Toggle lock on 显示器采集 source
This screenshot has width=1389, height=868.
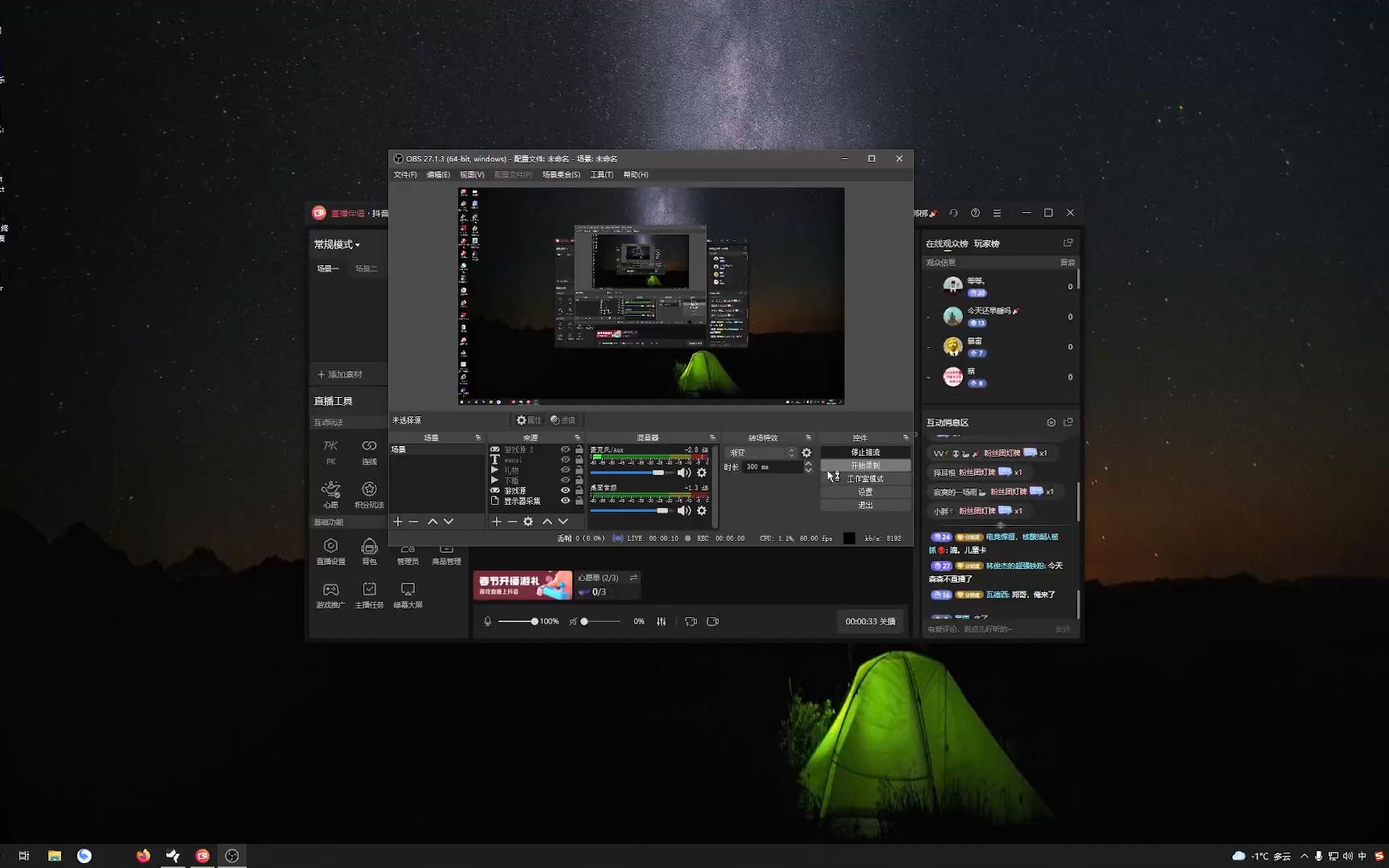(x=579, y=501)
